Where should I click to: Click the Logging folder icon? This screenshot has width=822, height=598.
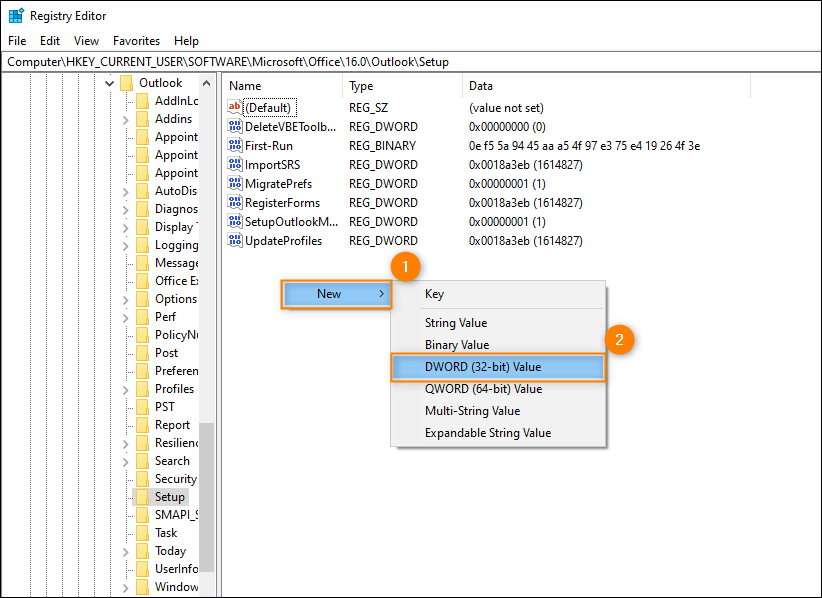pyautogui.click(x=142, y=245)
